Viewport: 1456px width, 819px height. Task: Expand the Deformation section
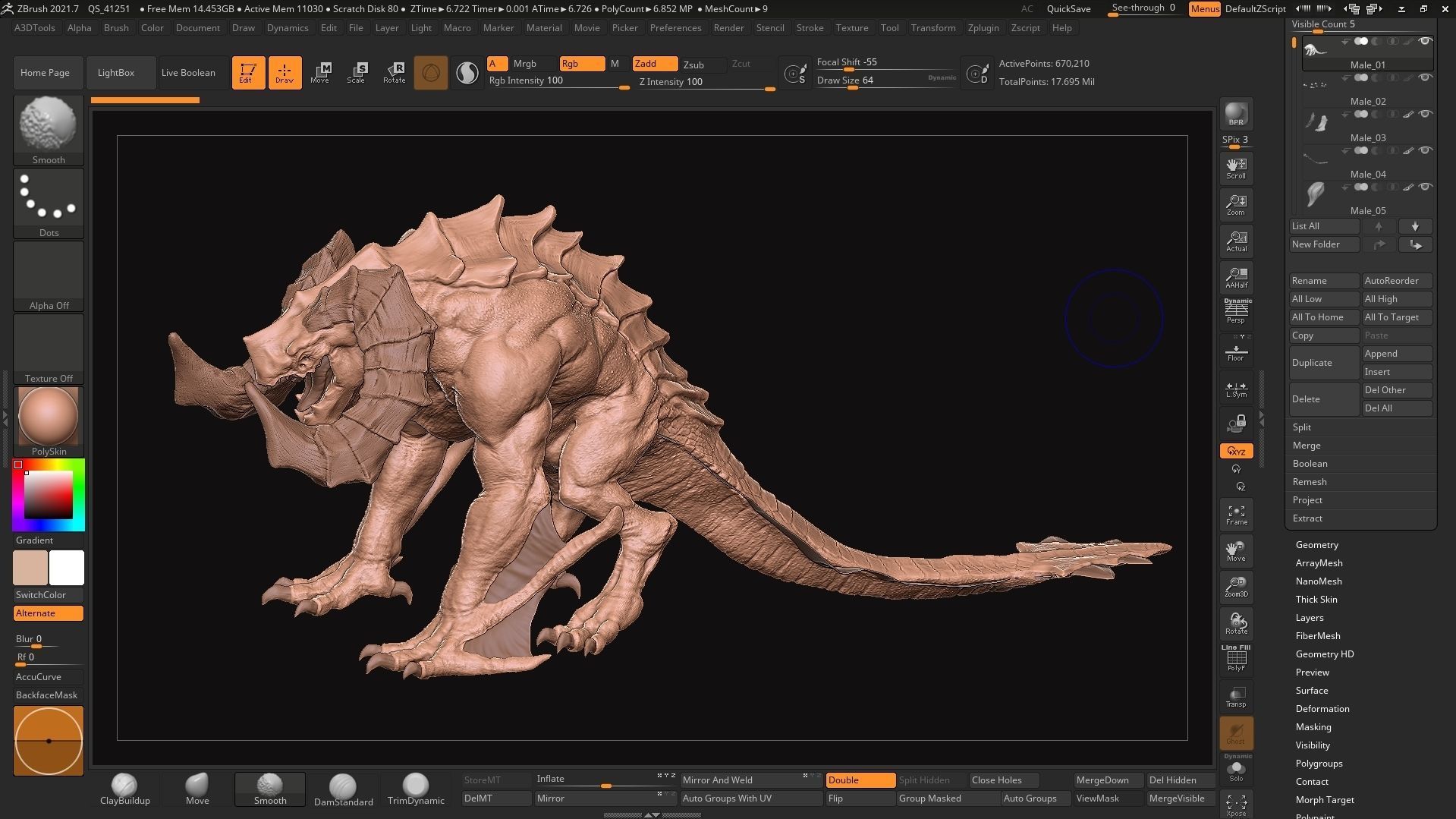(1322, 708)
